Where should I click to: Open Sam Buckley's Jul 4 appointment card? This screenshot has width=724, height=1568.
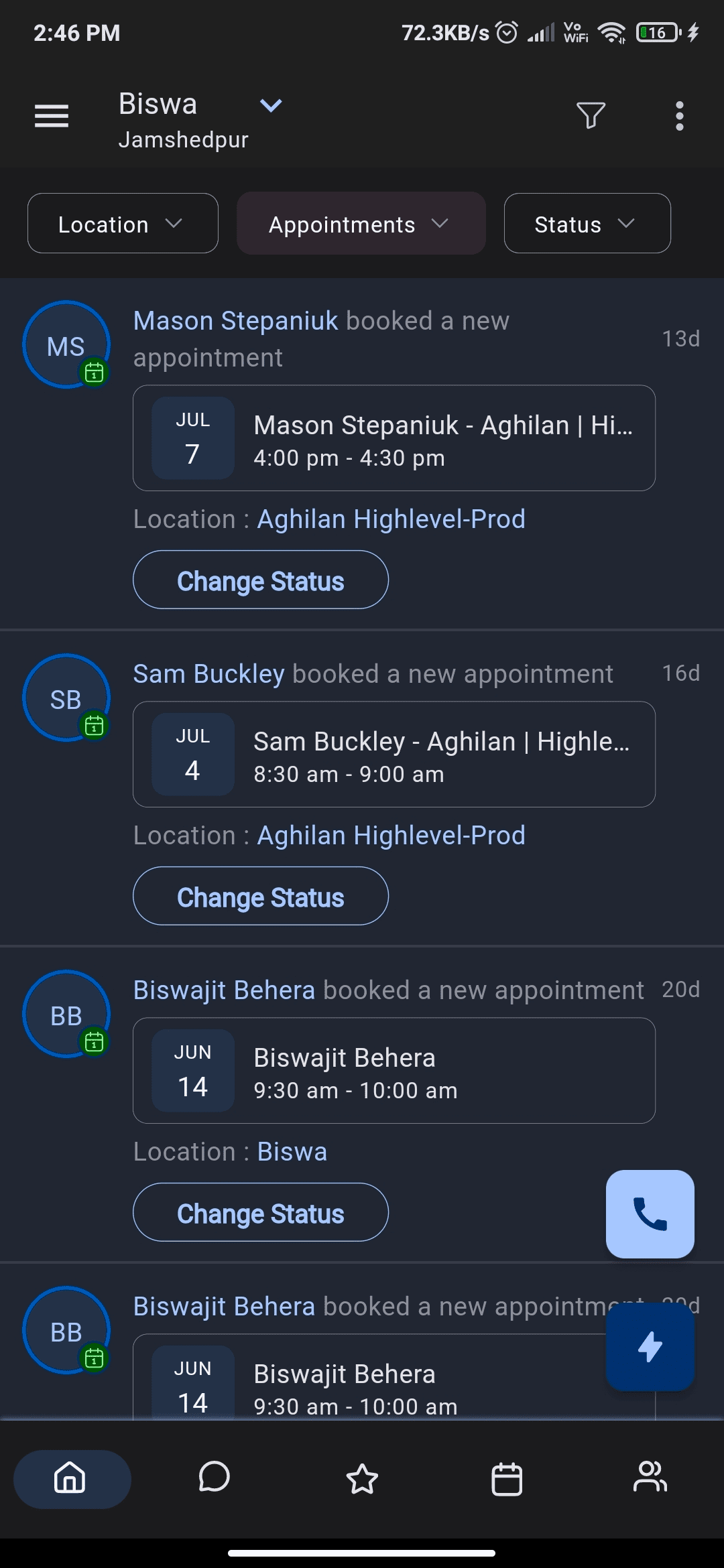tap(394, 755)
